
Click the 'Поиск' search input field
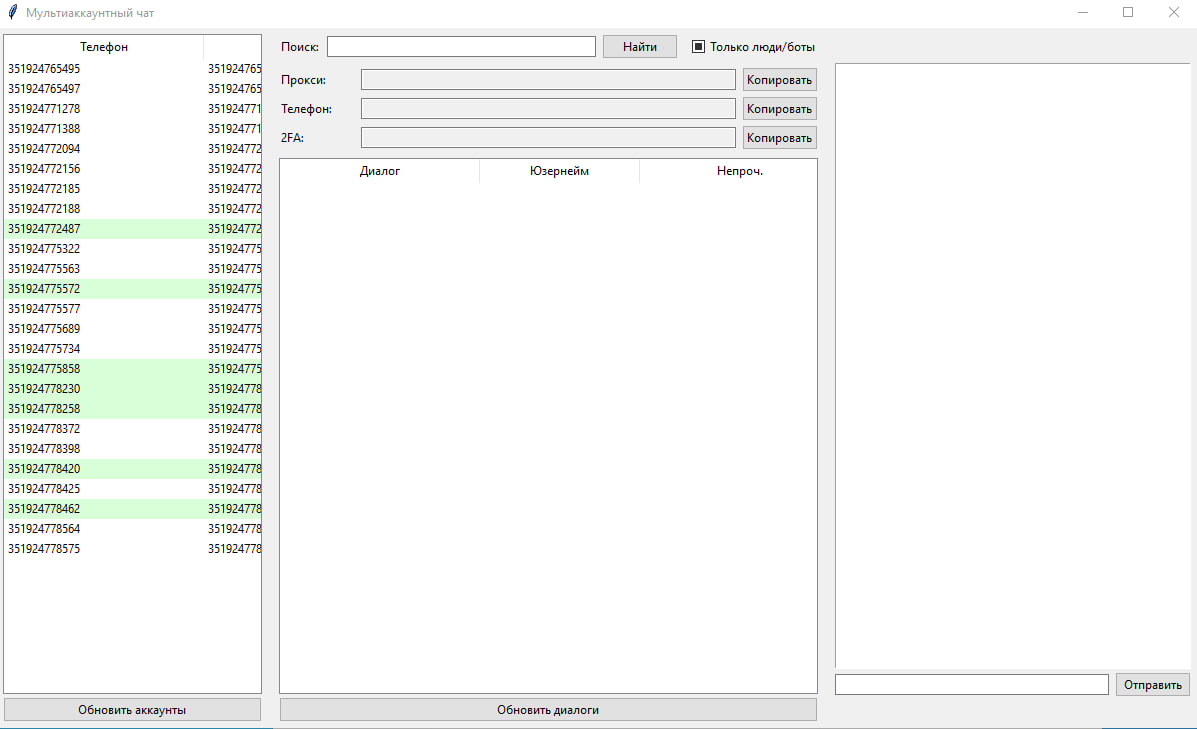point(461,47)
